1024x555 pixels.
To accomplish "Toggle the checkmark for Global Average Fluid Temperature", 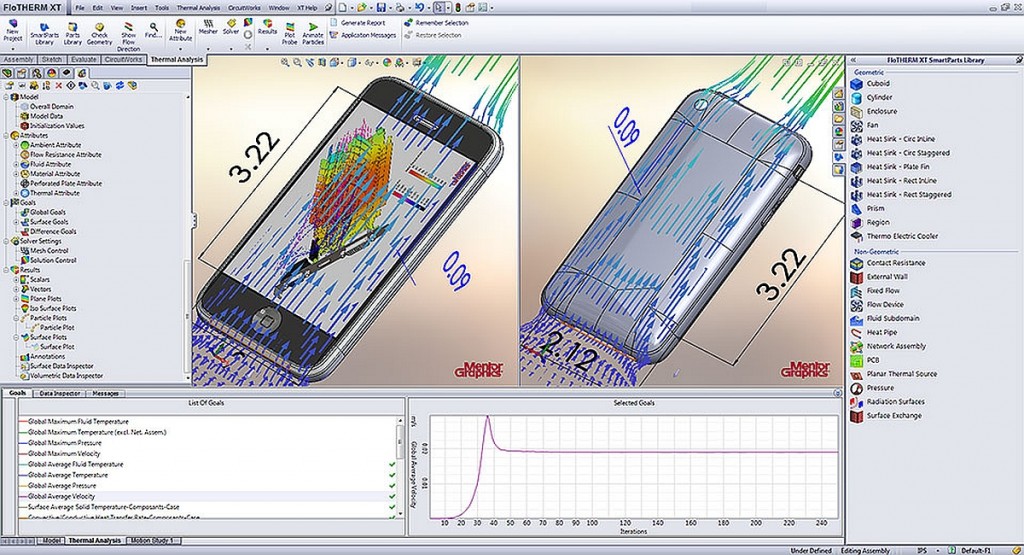I will (x=392, y=464).
